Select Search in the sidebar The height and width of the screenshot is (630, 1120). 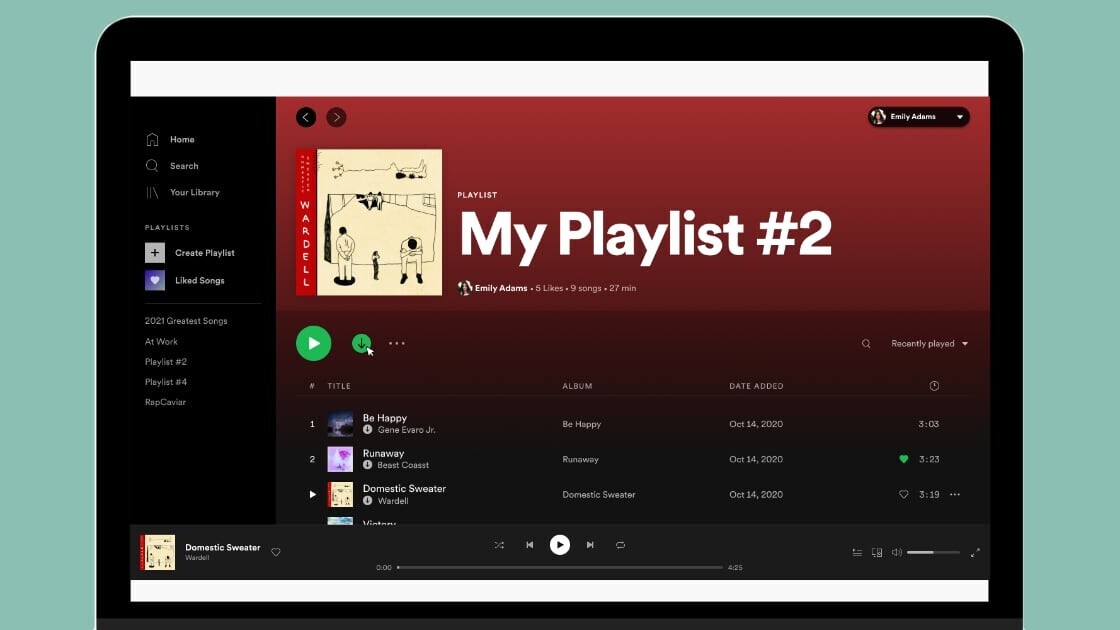coord(184,165)
